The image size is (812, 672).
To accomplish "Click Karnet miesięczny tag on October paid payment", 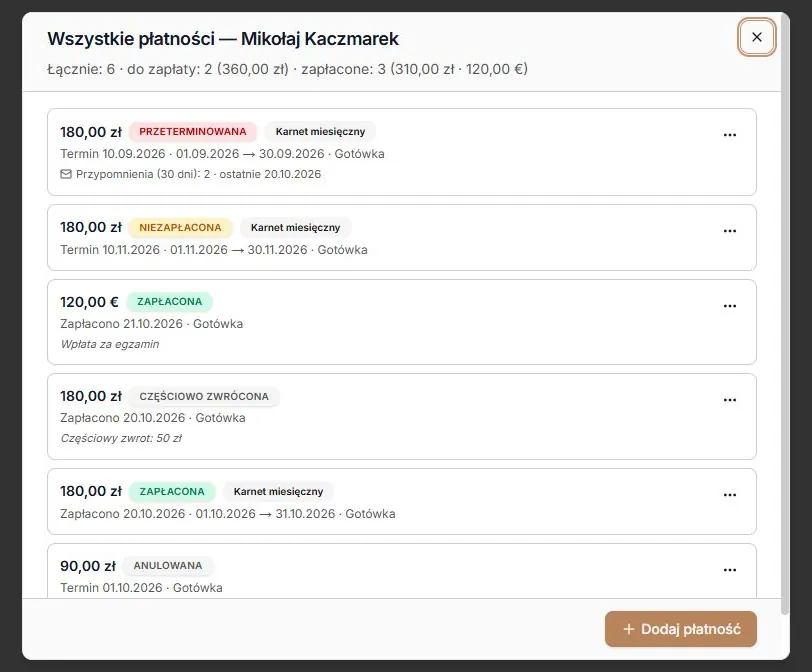I will pyautogui.click(x=278, y=491).
